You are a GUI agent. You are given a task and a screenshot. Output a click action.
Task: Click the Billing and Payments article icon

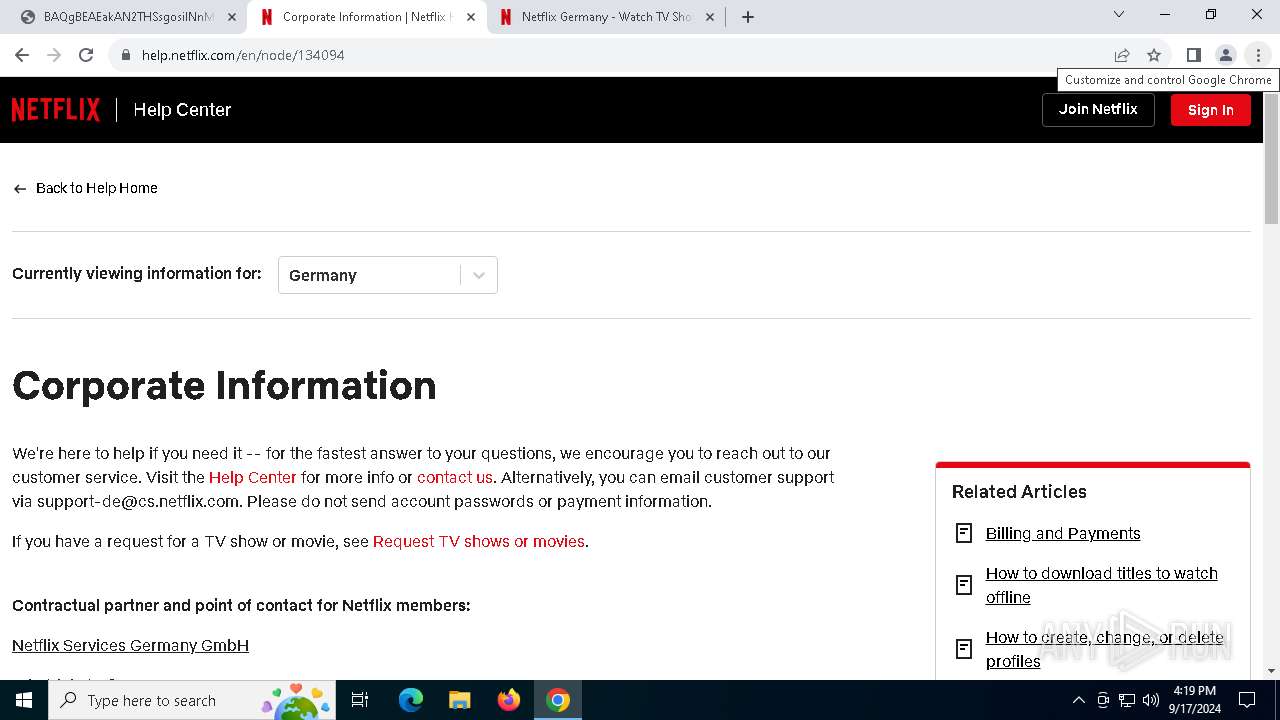pos(964,533)
